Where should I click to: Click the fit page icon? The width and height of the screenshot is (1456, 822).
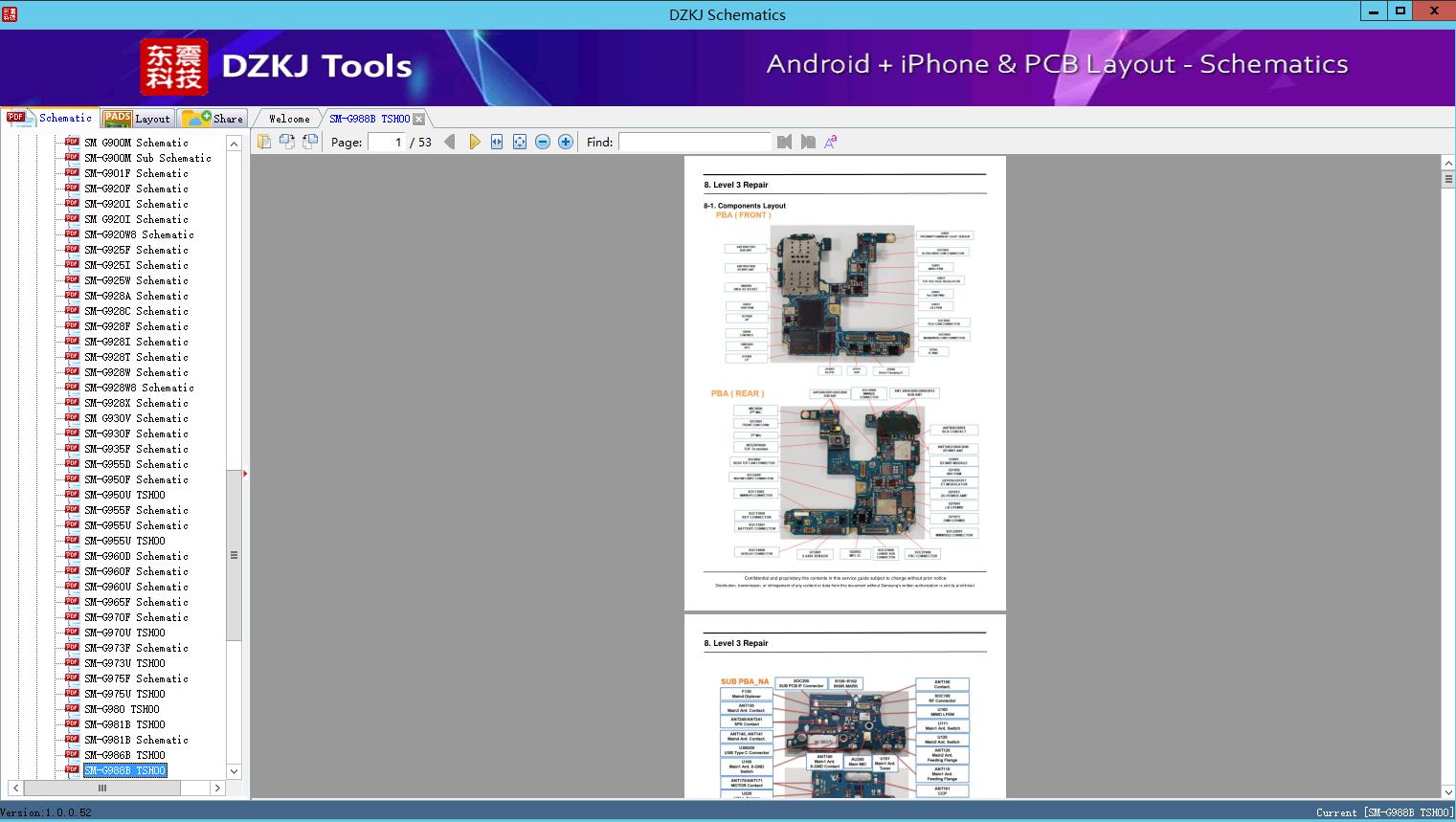520,142
